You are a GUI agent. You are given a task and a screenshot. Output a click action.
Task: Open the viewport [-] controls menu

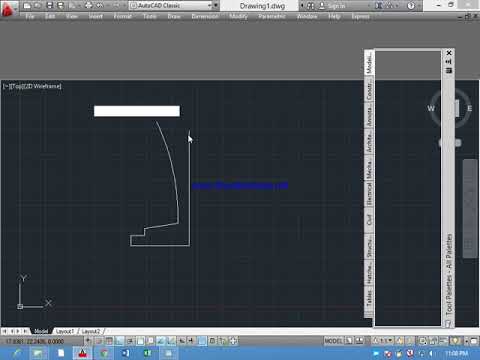(x=7, y=86)
